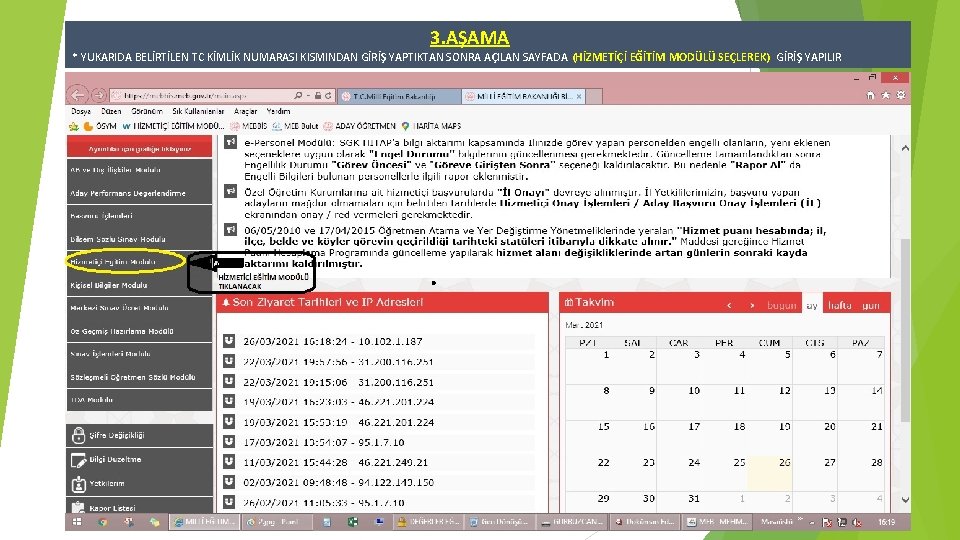Viewport: 960px width, 540px height.
Task: Click the icon beside 17/03/2021 visit entry
Action: tap(229, 441)
